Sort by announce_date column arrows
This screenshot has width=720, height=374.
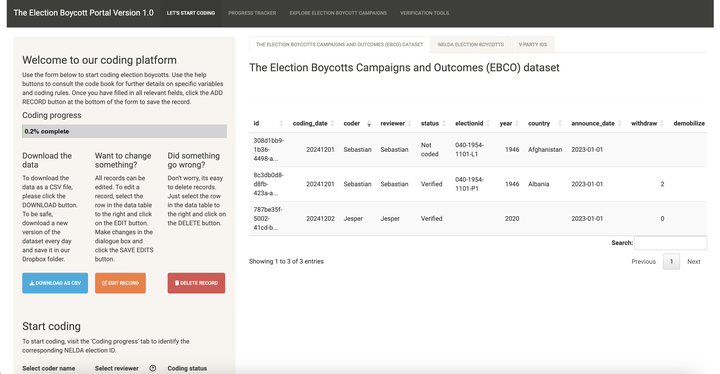pos(619,123)
